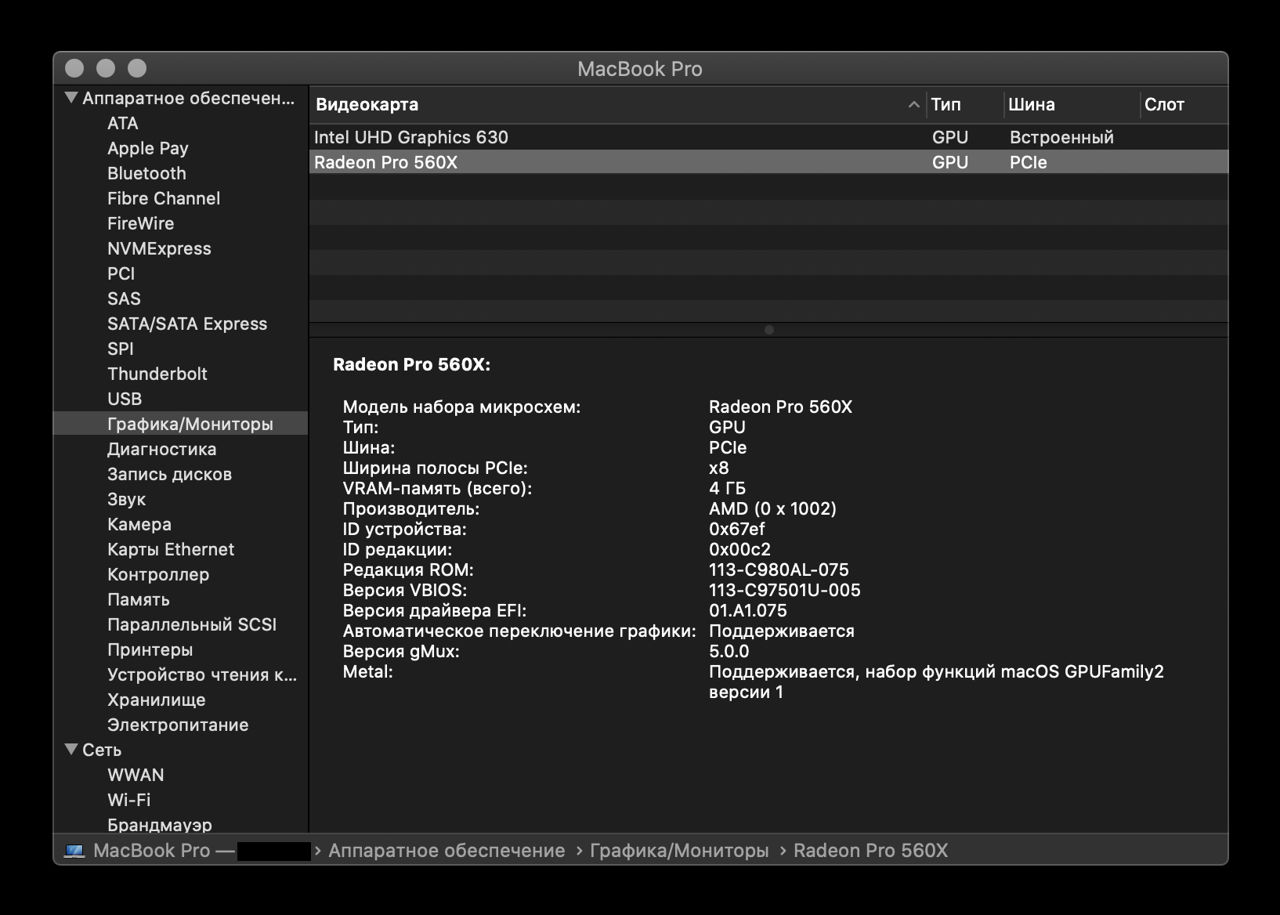Open Диагностика section
The image size is (1280, 915).
point(162,449)
